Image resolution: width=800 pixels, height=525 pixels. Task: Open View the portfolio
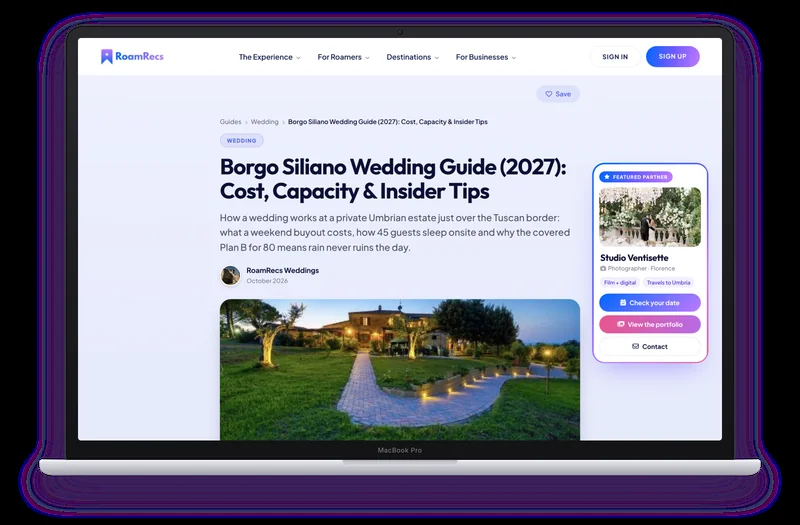click(649, 324)
